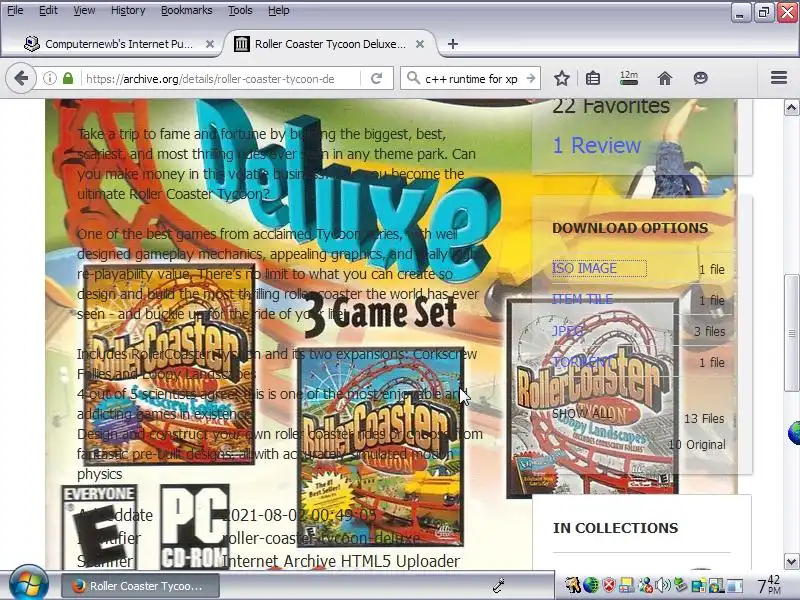The height and width of the screenshot is (600, 800).
Task: Show site information icon in address bar
Action: [49, 78]
